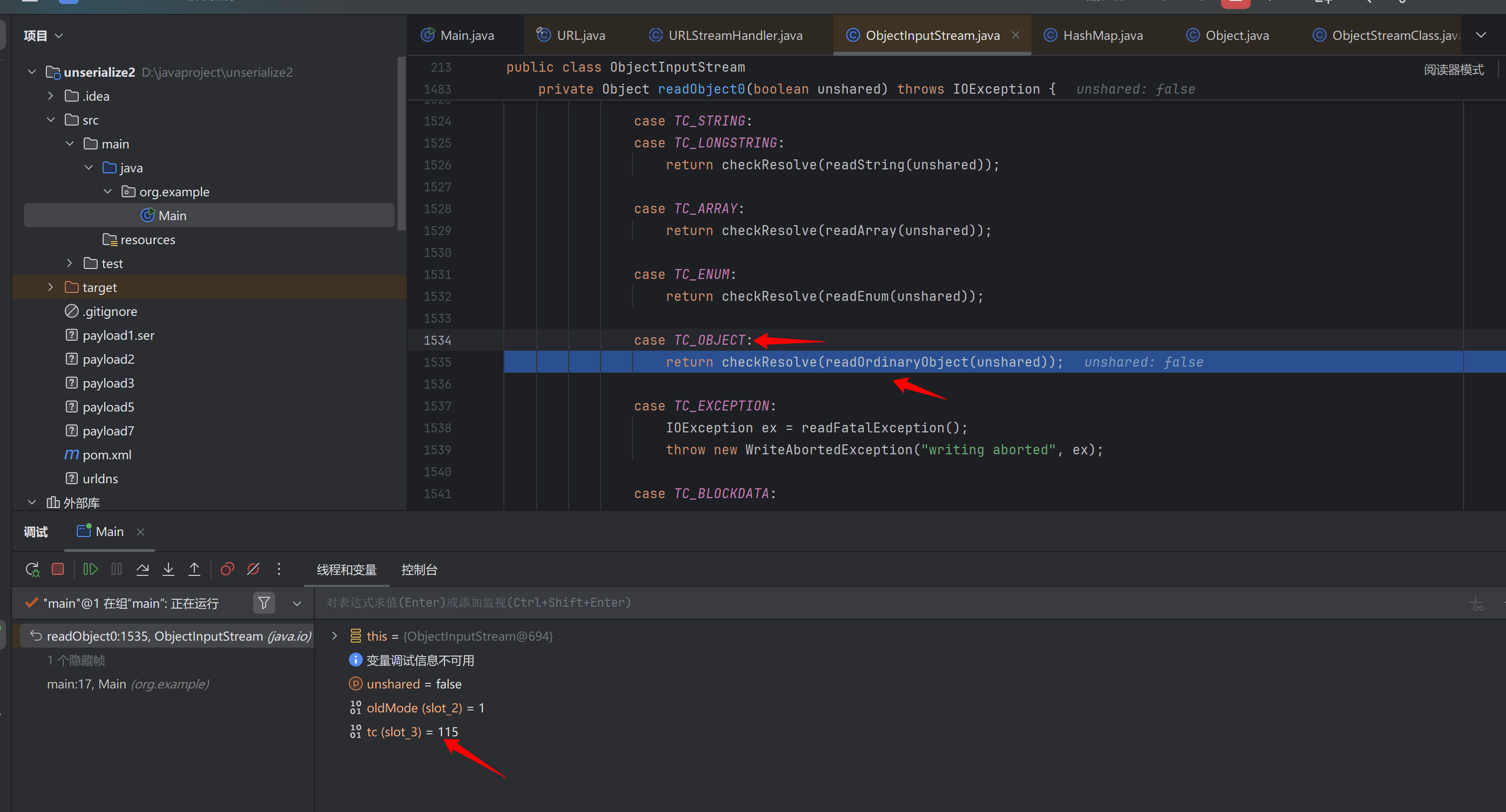Switch to the HashMap.java tab

tap(1102, 35)
